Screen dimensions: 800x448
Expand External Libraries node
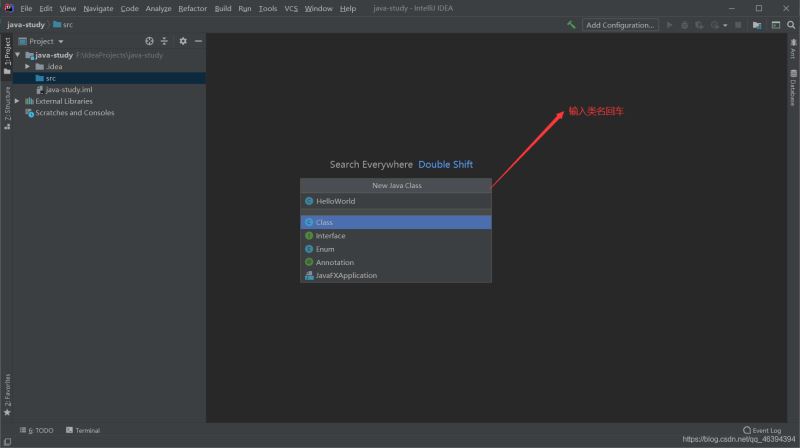pos(17,101)
